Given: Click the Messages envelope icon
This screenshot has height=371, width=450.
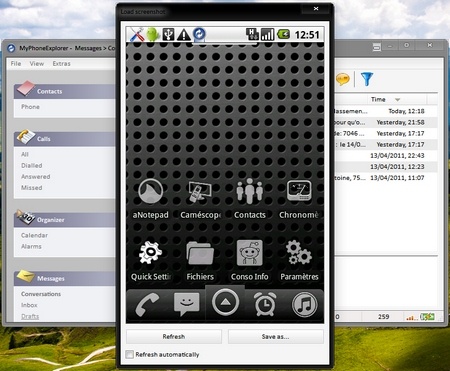Looking at the screenshot, I should coord(25,276).
